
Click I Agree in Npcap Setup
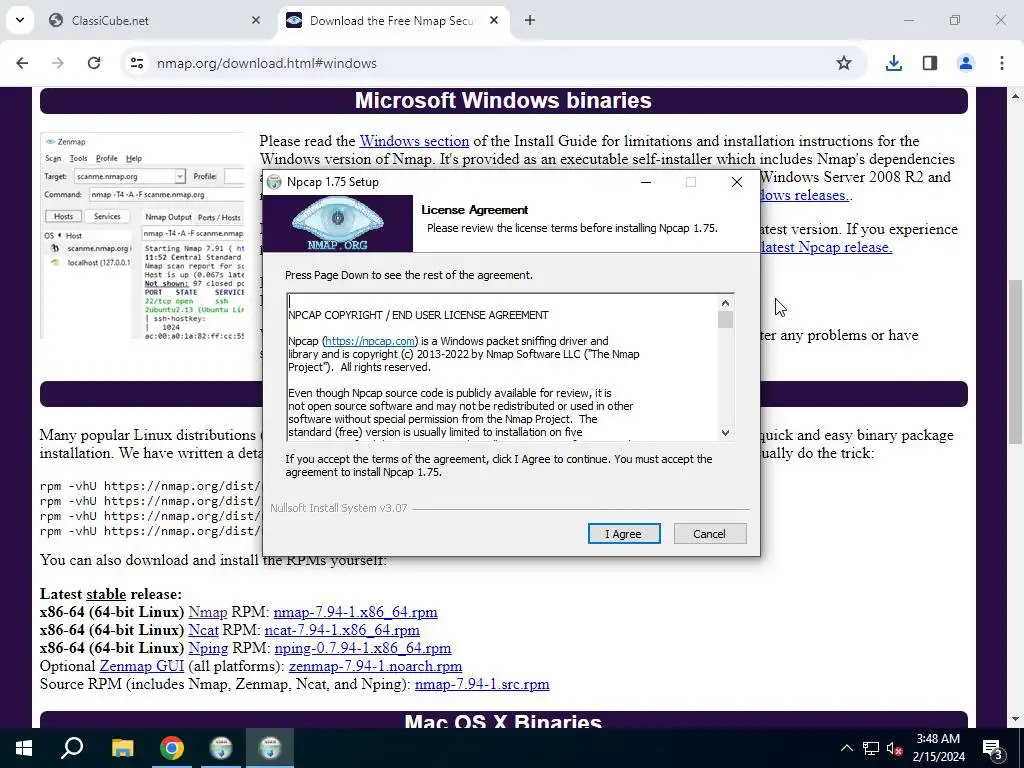click(624, 534)
